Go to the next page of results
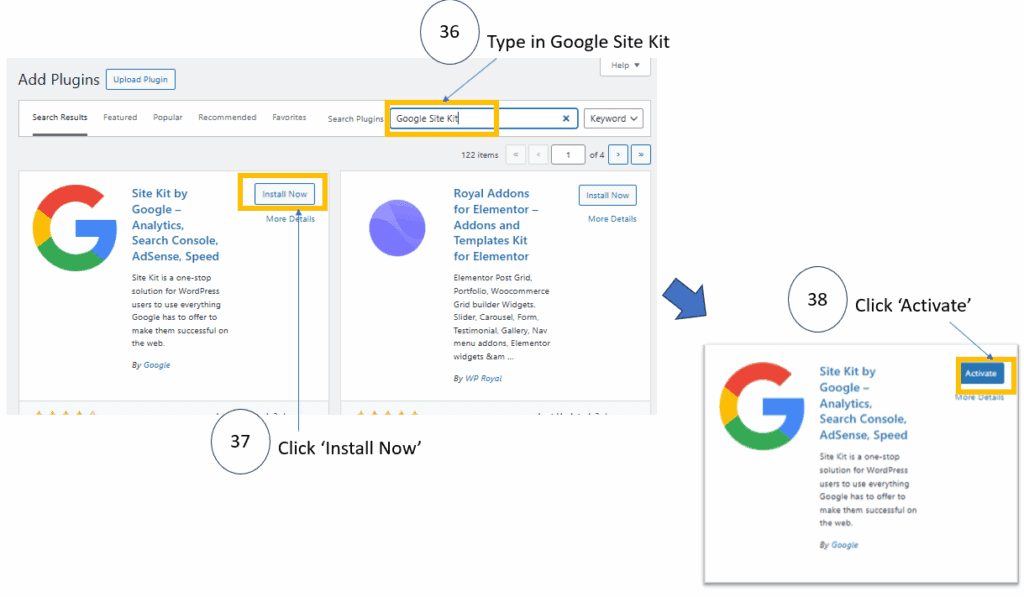 click(618, 155)
